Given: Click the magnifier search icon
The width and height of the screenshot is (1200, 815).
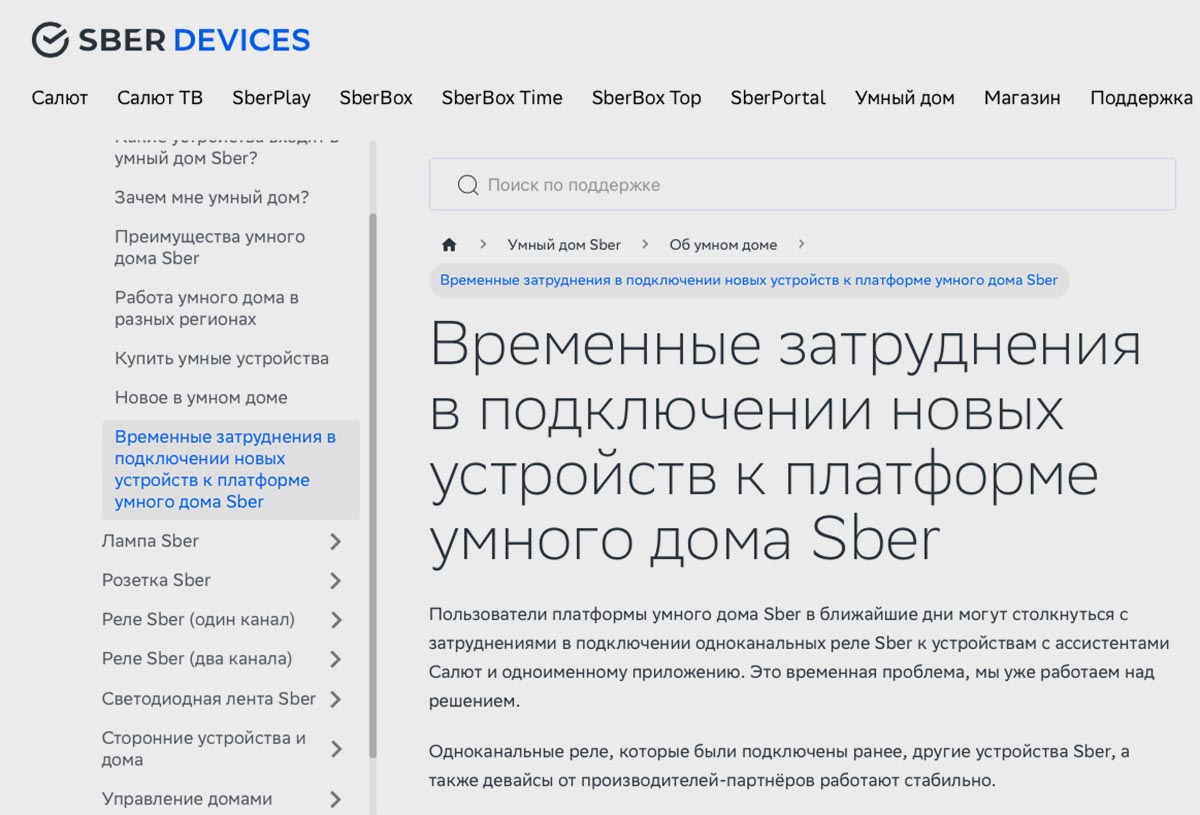Looking at the screenshot, I should pyautogui.click(x=467, y=185).
